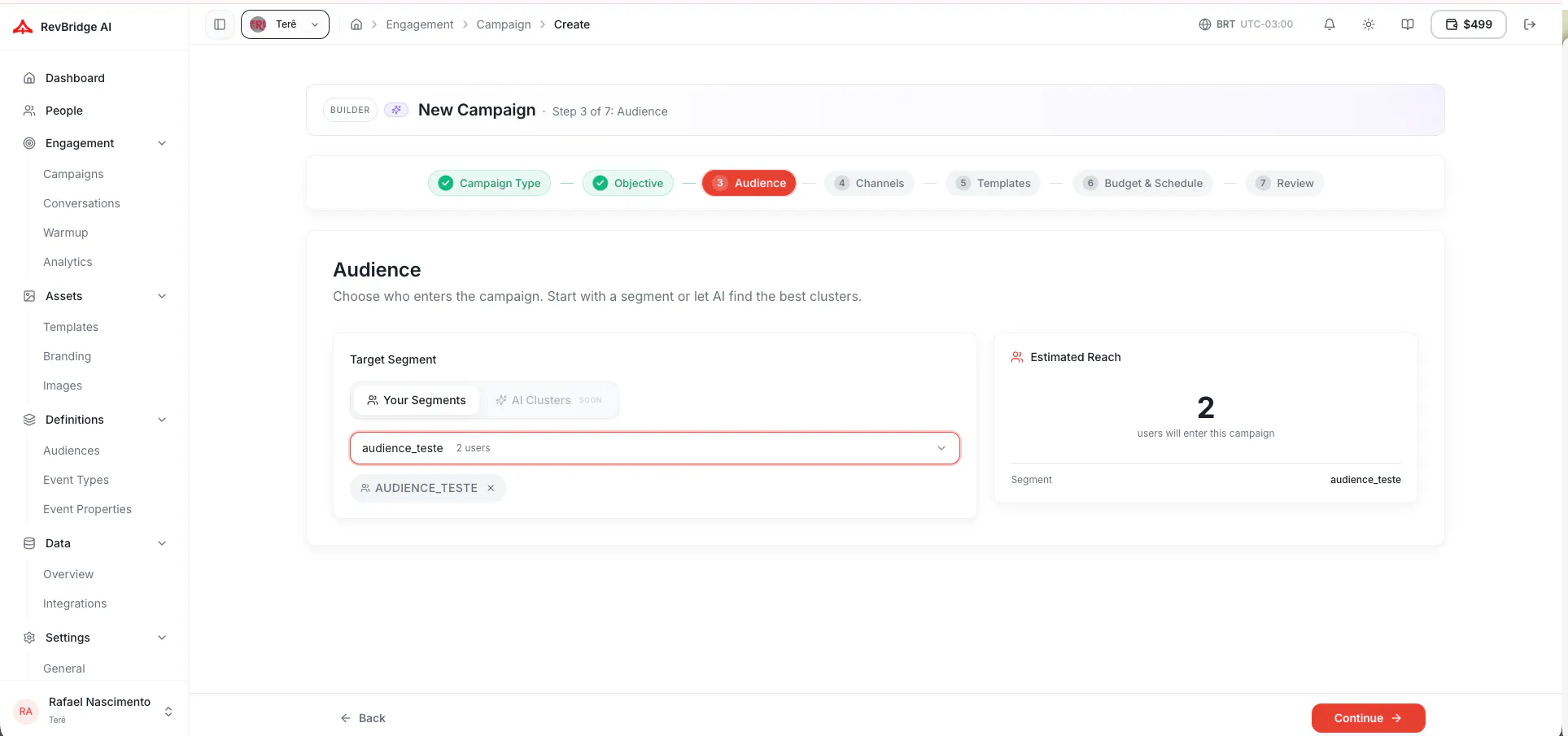Go to the Channels step
The image size is (1568, 736).
point(869,183)
